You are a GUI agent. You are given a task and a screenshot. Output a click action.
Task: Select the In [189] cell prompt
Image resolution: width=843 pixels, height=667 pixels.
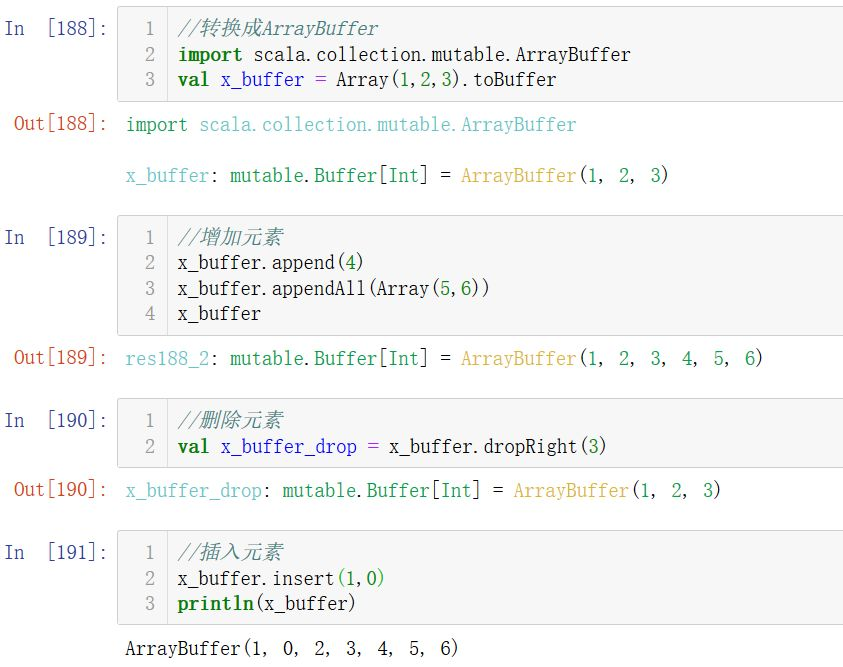tap(56, 237)
